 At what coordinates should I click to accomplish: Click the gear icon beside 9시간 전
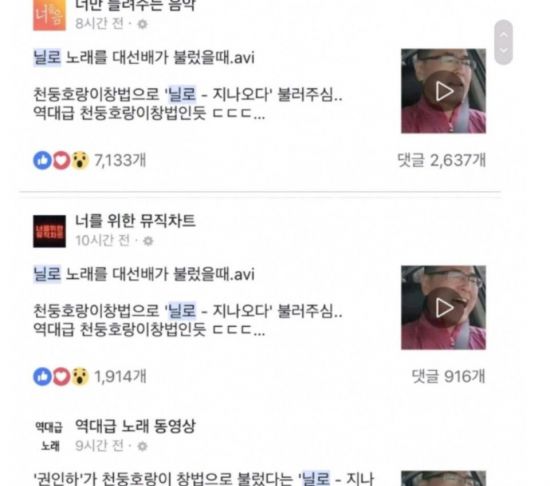[142, 446]
